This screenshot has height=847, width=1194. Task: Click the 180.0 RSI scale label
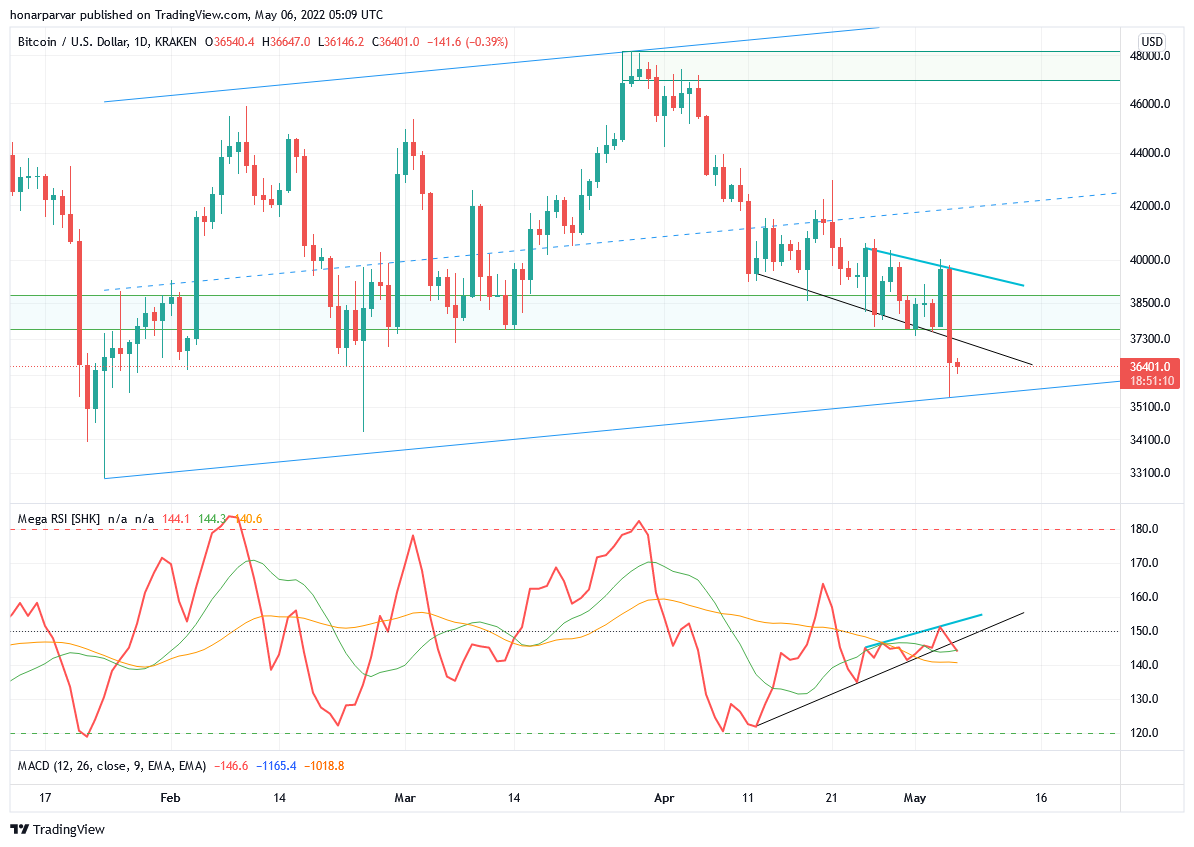1145,529
